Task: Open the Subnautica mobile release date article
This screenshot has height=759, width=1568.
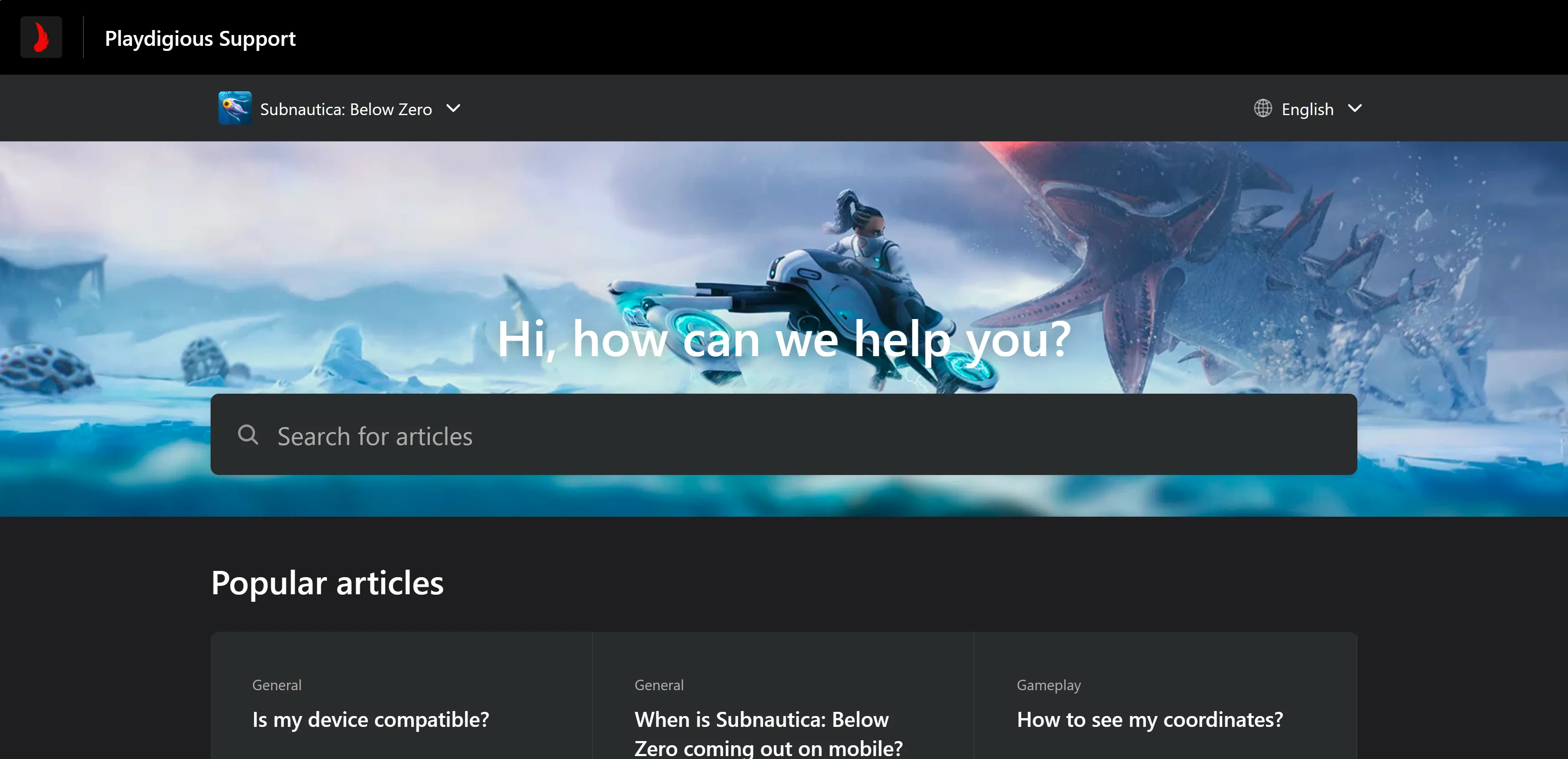Action: [x=769, y=734]
